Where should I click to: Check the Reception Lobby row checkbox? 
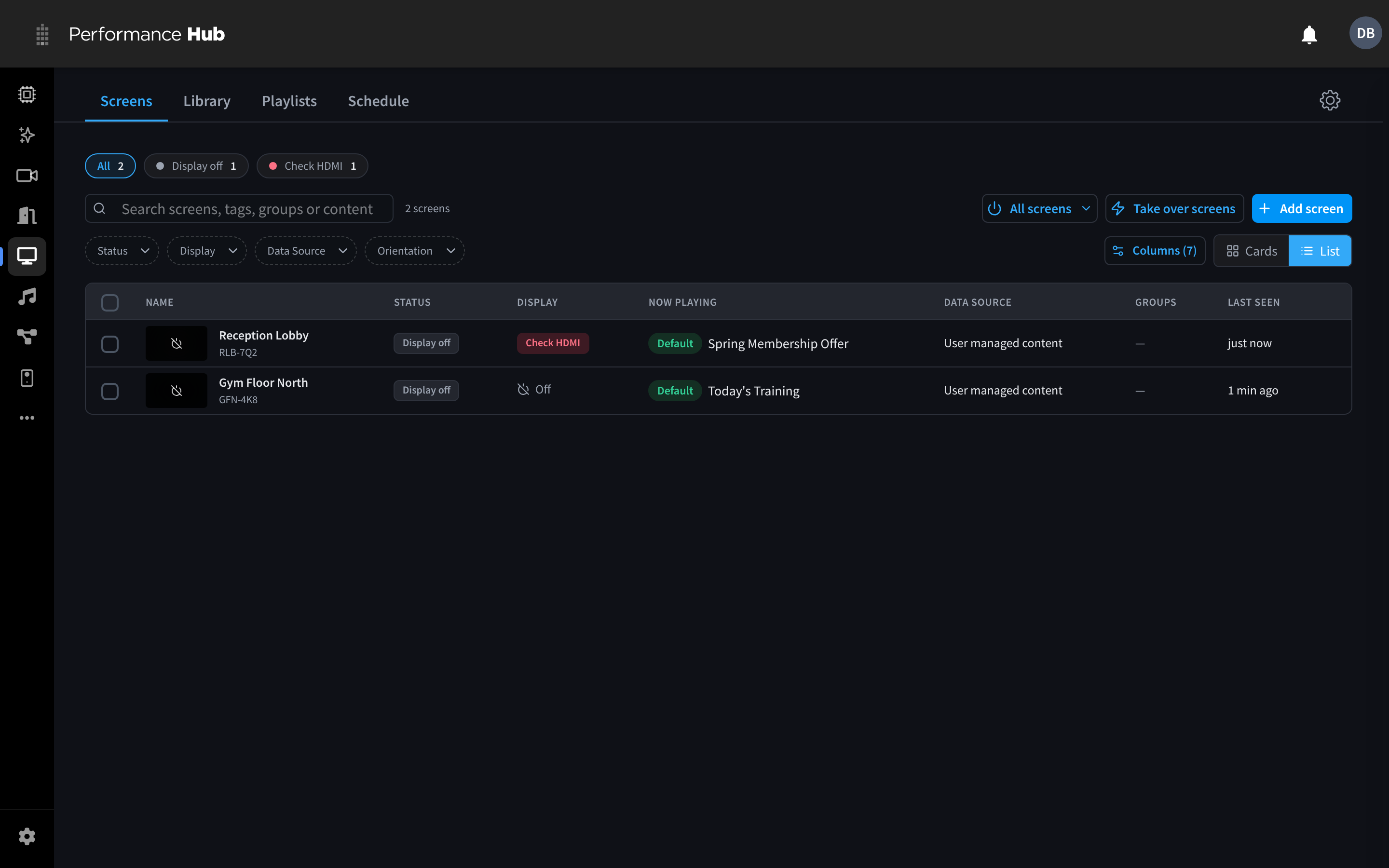pyautogui.click(x=109, y=344)
